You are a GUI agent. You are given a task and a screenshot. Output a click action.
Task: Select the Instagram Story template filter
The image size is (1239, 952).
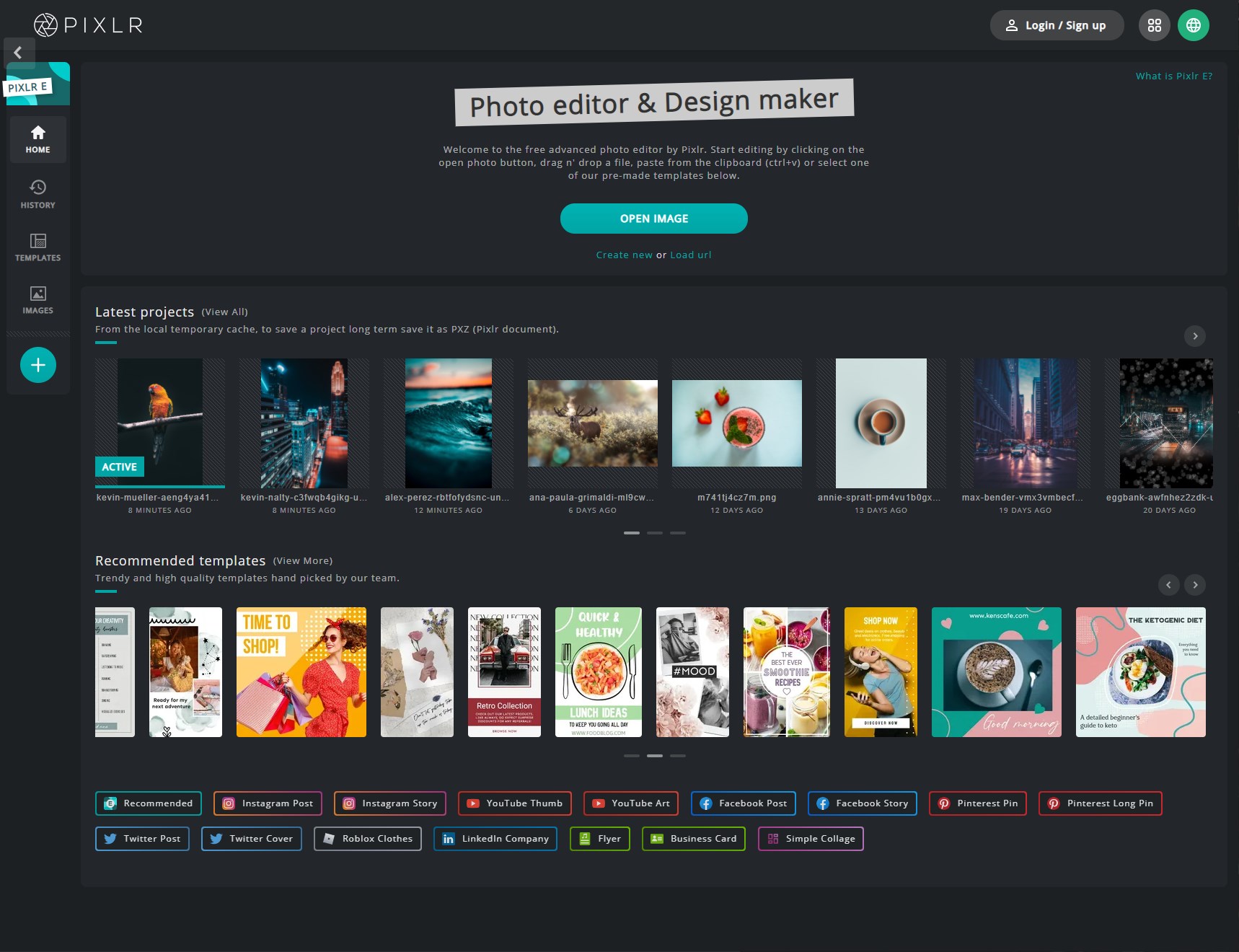point(389,803)
